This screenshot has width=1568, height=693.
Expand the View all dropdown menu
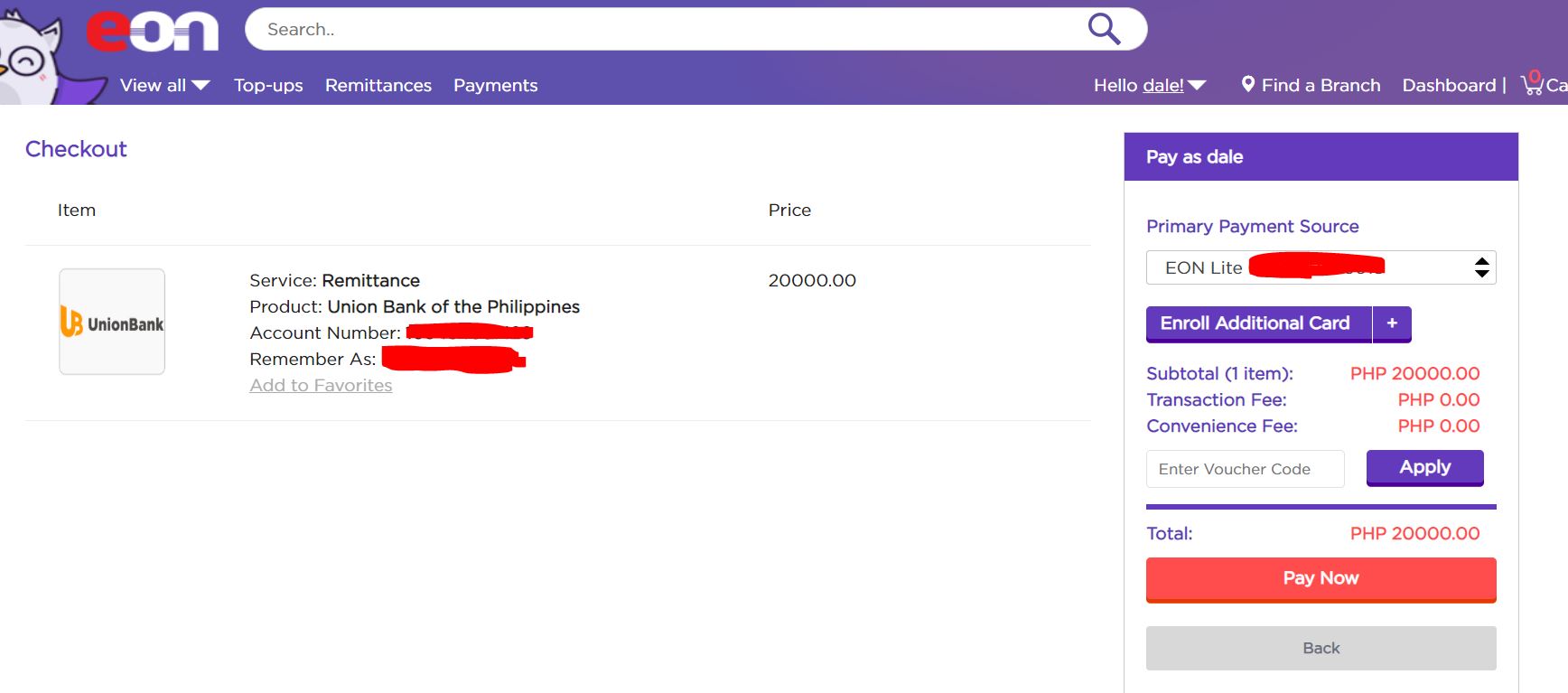pyautogui.click(x=164, y=85)
